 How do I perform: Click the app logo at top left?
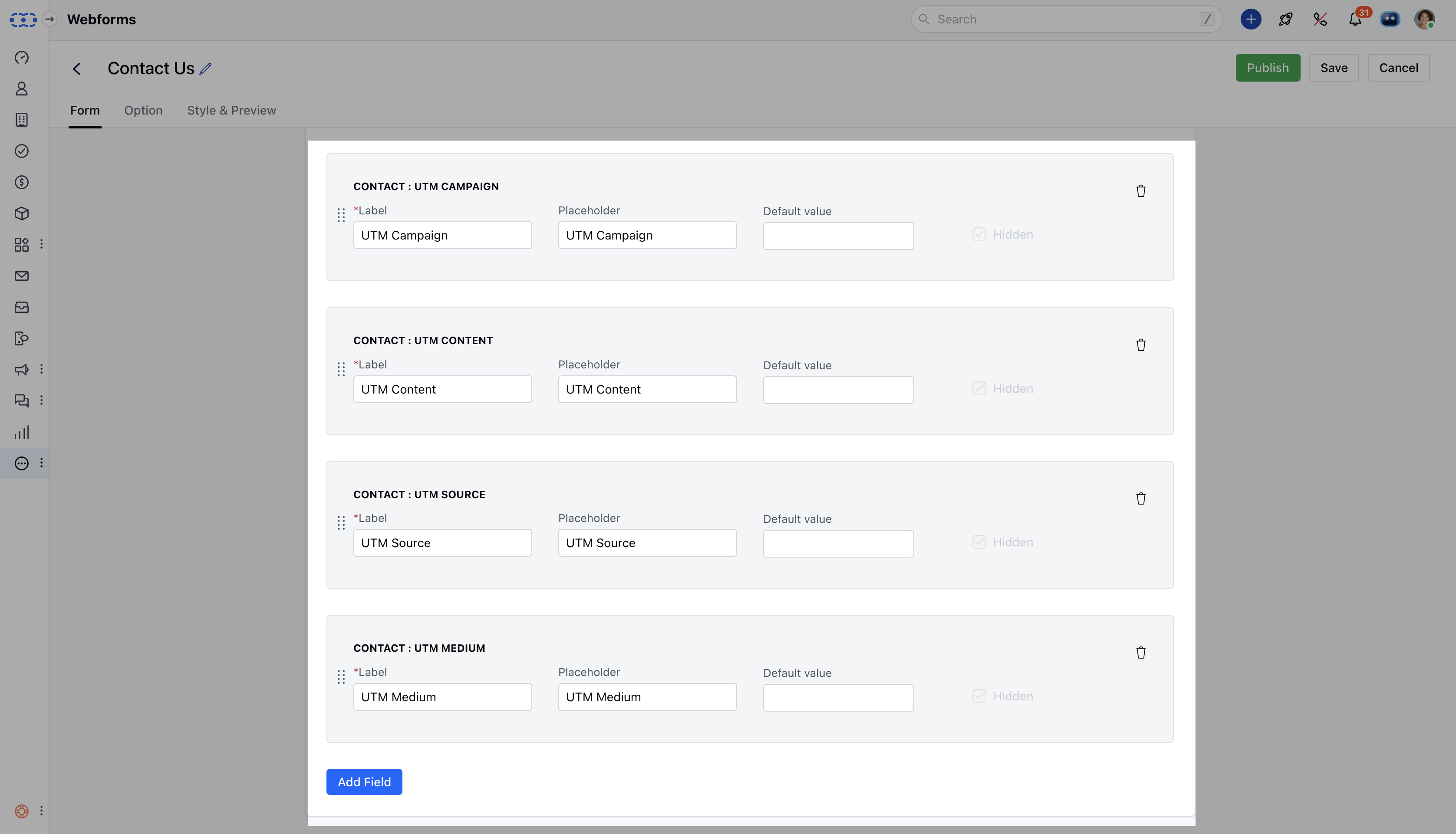coord(23,20)
